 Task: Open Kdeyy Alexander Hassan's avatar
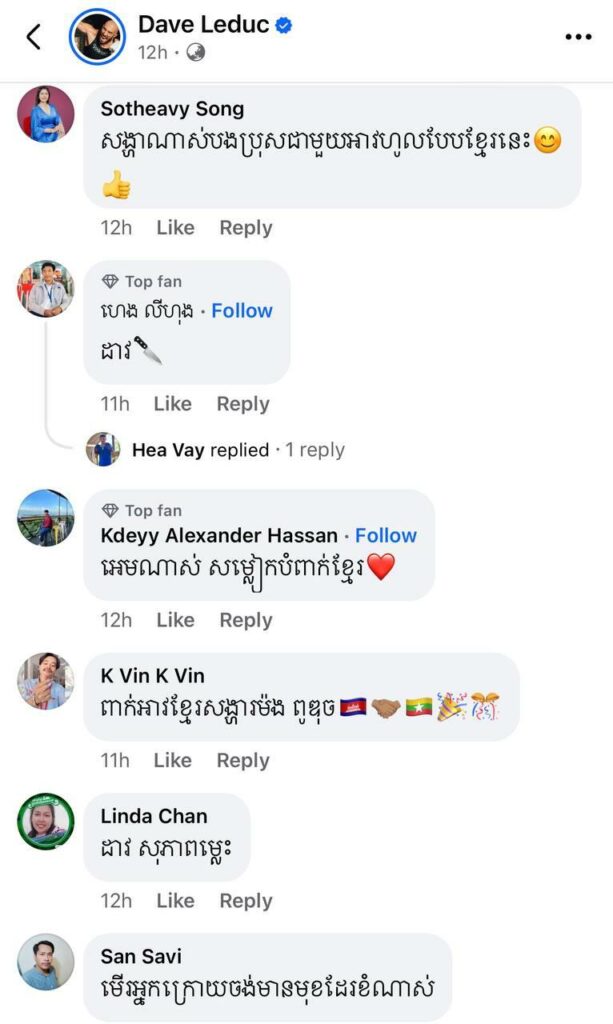coord(46,517)
